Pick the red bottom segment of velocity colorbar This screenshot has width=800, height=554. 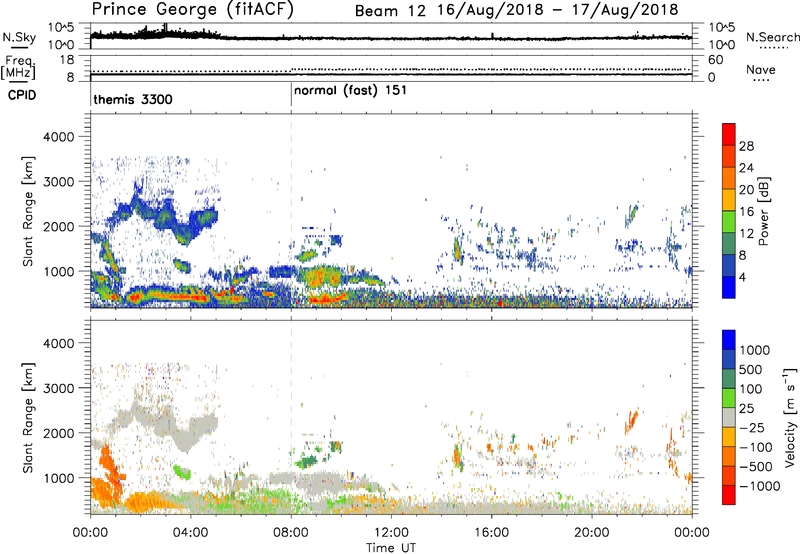pyautogui.click(x=729, y=495)
